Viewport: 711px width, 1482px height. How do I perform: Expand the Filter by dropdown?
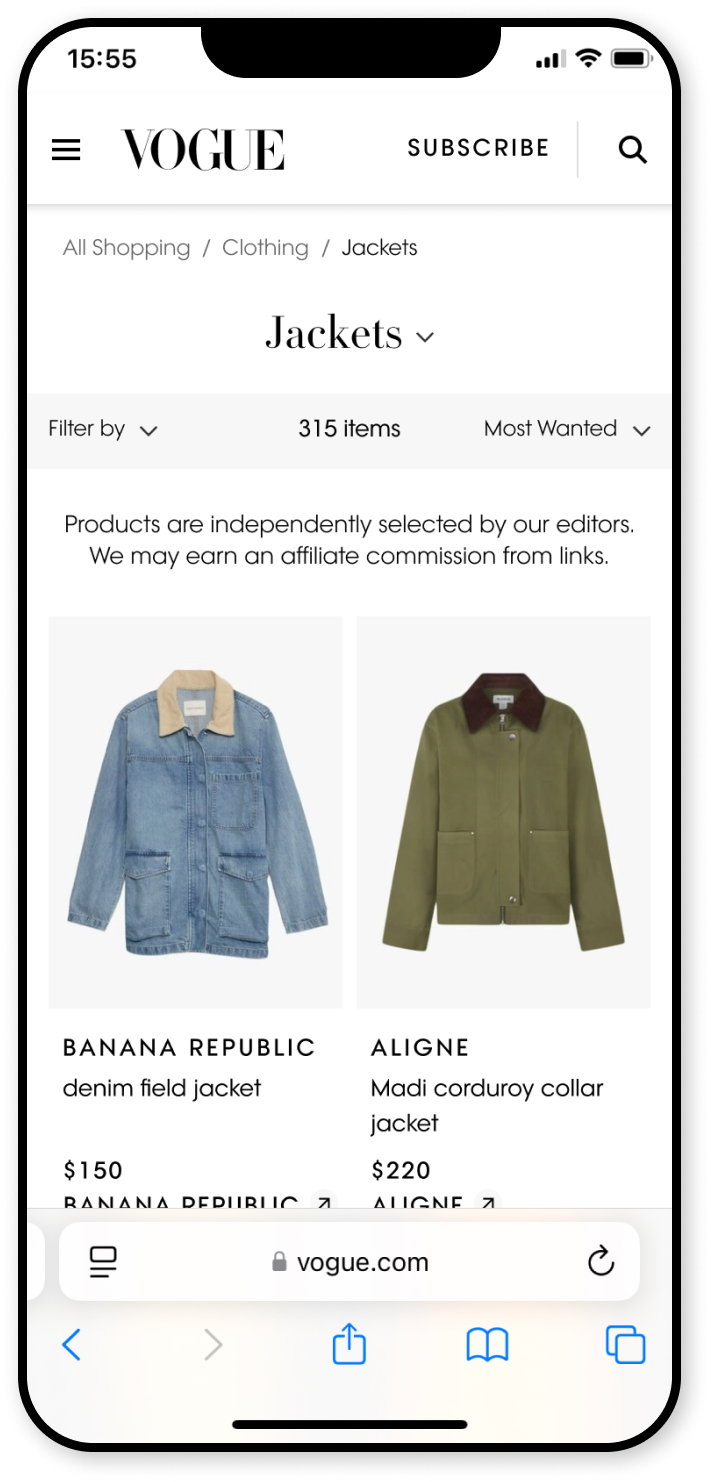point(103,429)
